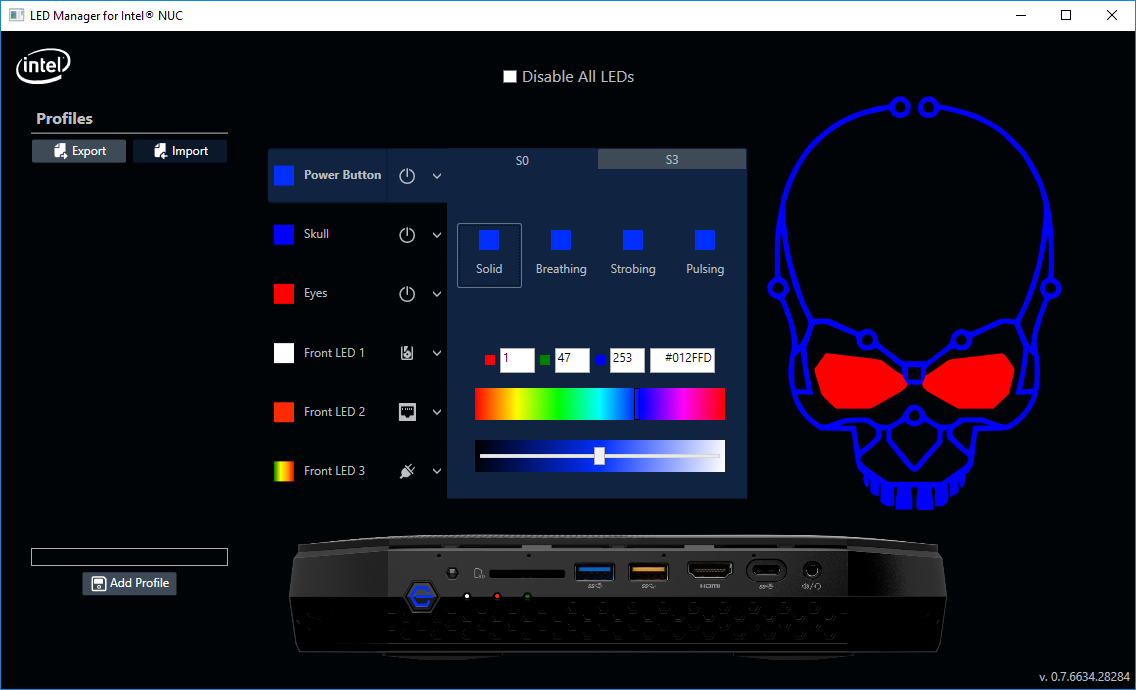Viewport: 1136px width, 690px height.
Task: Click the Power Button blue color swatch
Action: pyautogui.click(x=284, y=175)
